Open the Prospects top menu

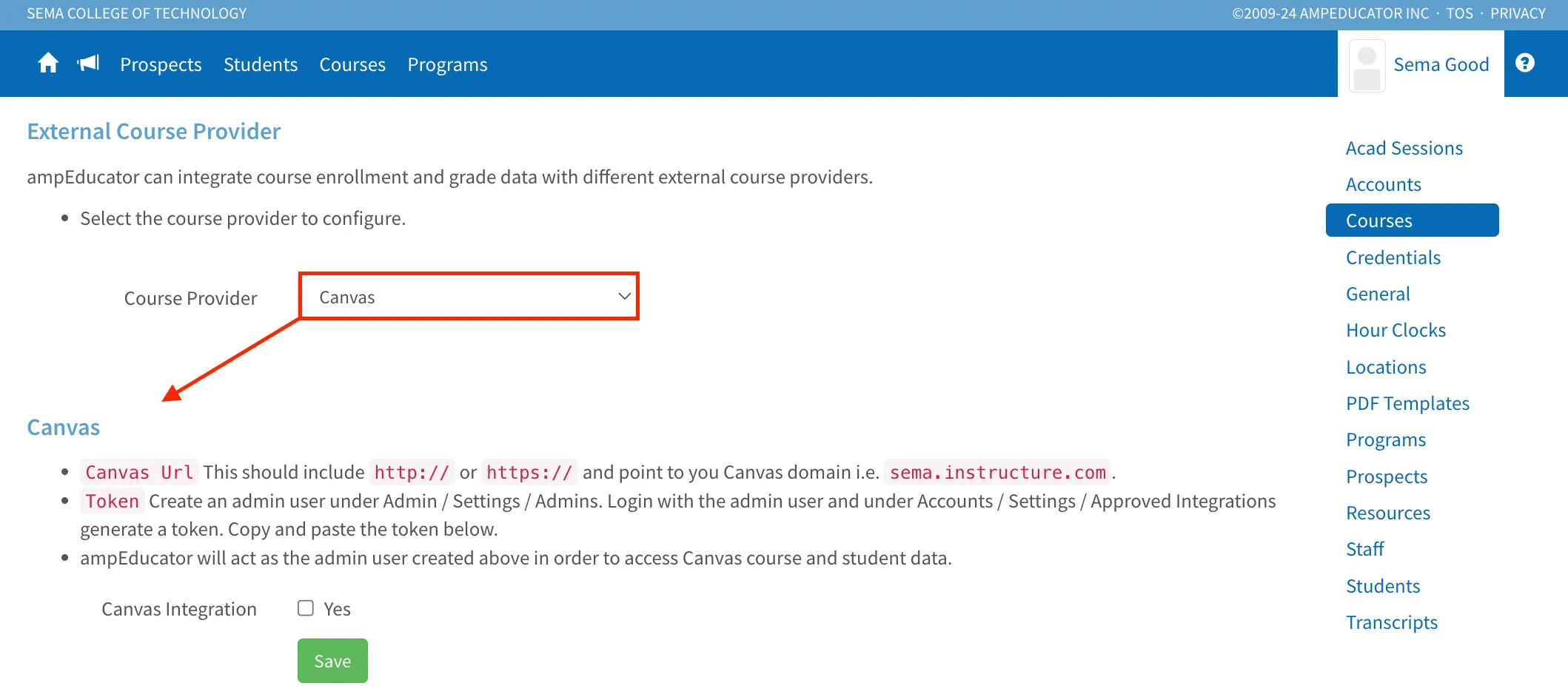tap(161, 64)
